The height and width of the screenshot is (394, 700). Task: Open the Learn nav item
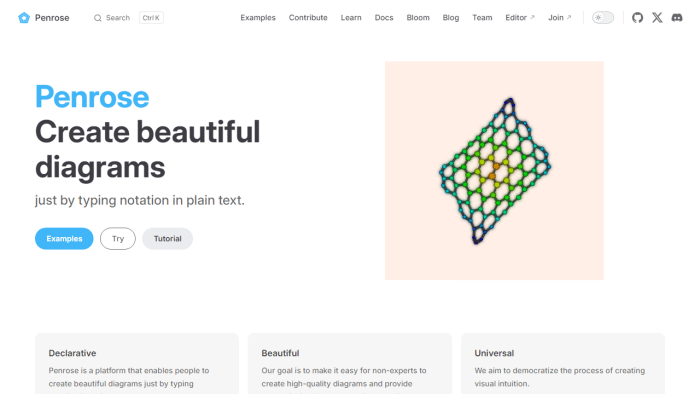[351, 17]
